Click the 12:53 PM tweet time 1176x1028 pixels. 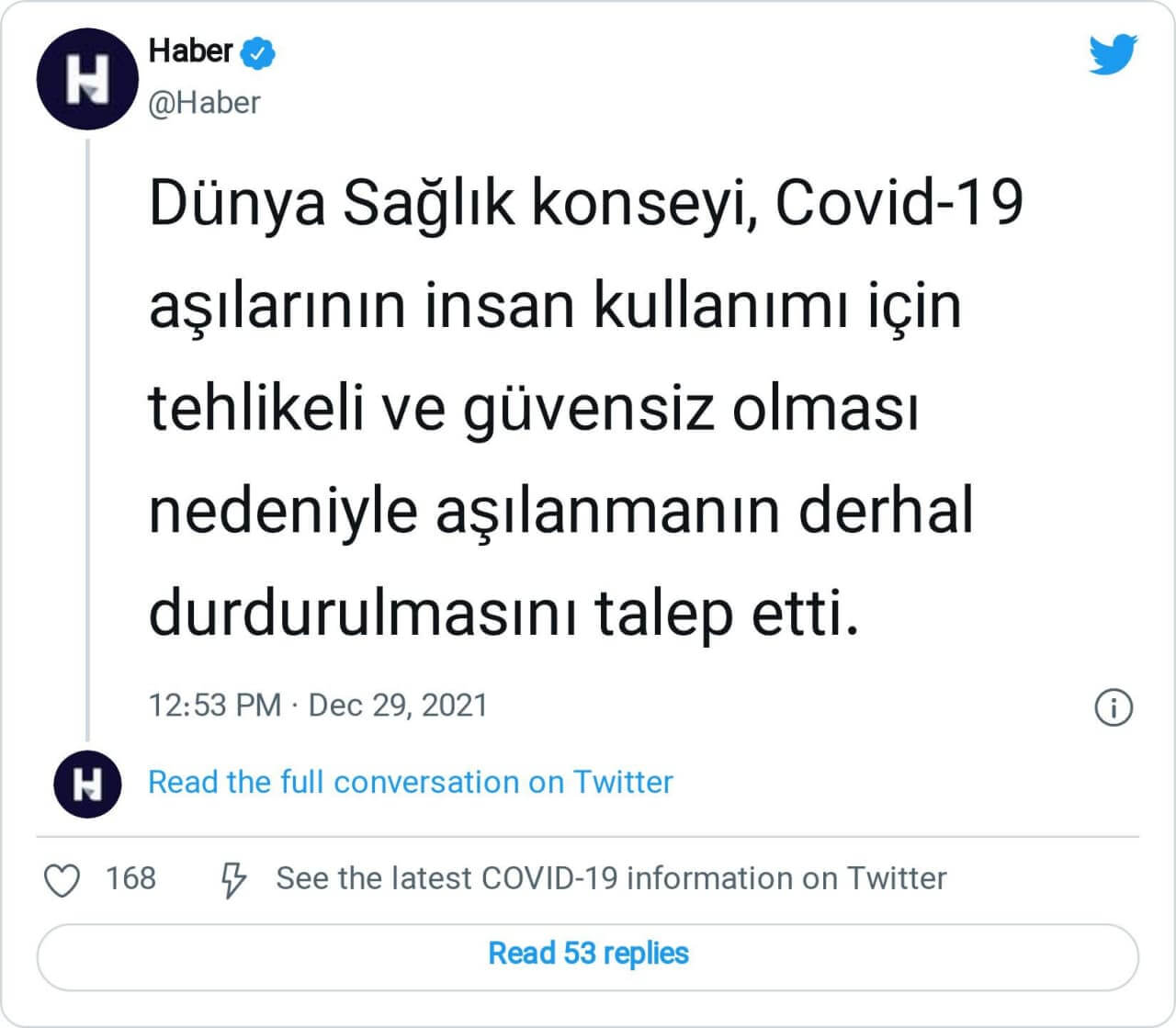pyautogui.click(x=214, y=706)
